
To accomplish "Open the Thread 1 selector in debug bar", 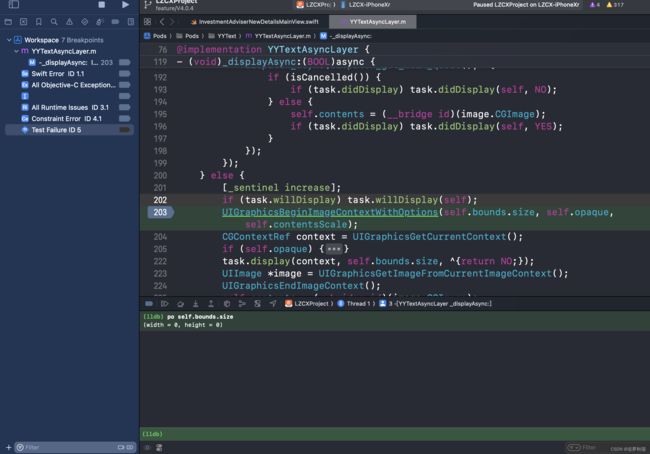I will (354, 304).
